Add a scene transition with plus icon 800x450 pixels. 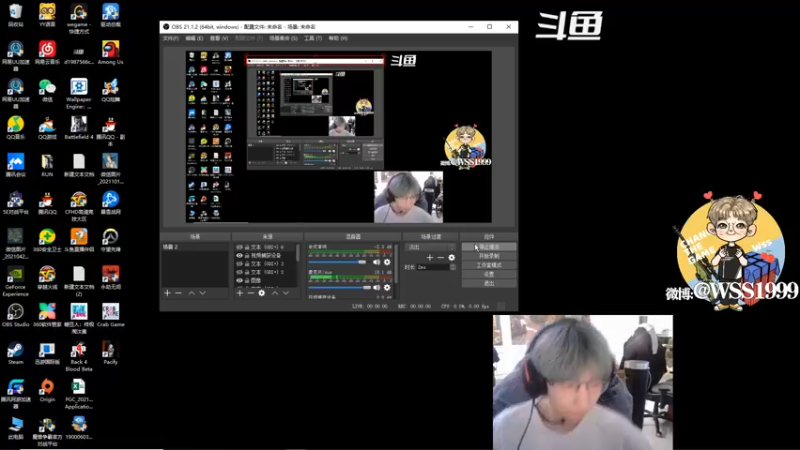point(430,258)
